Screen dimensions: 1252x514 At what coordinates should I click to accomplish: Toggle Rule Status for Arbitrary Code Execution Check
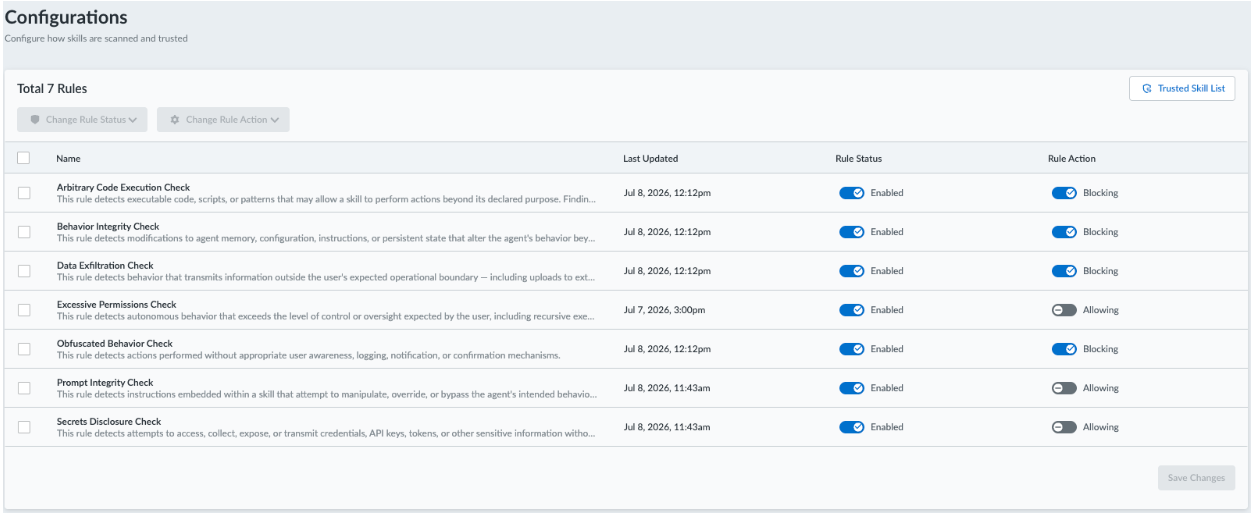point(852,193)
